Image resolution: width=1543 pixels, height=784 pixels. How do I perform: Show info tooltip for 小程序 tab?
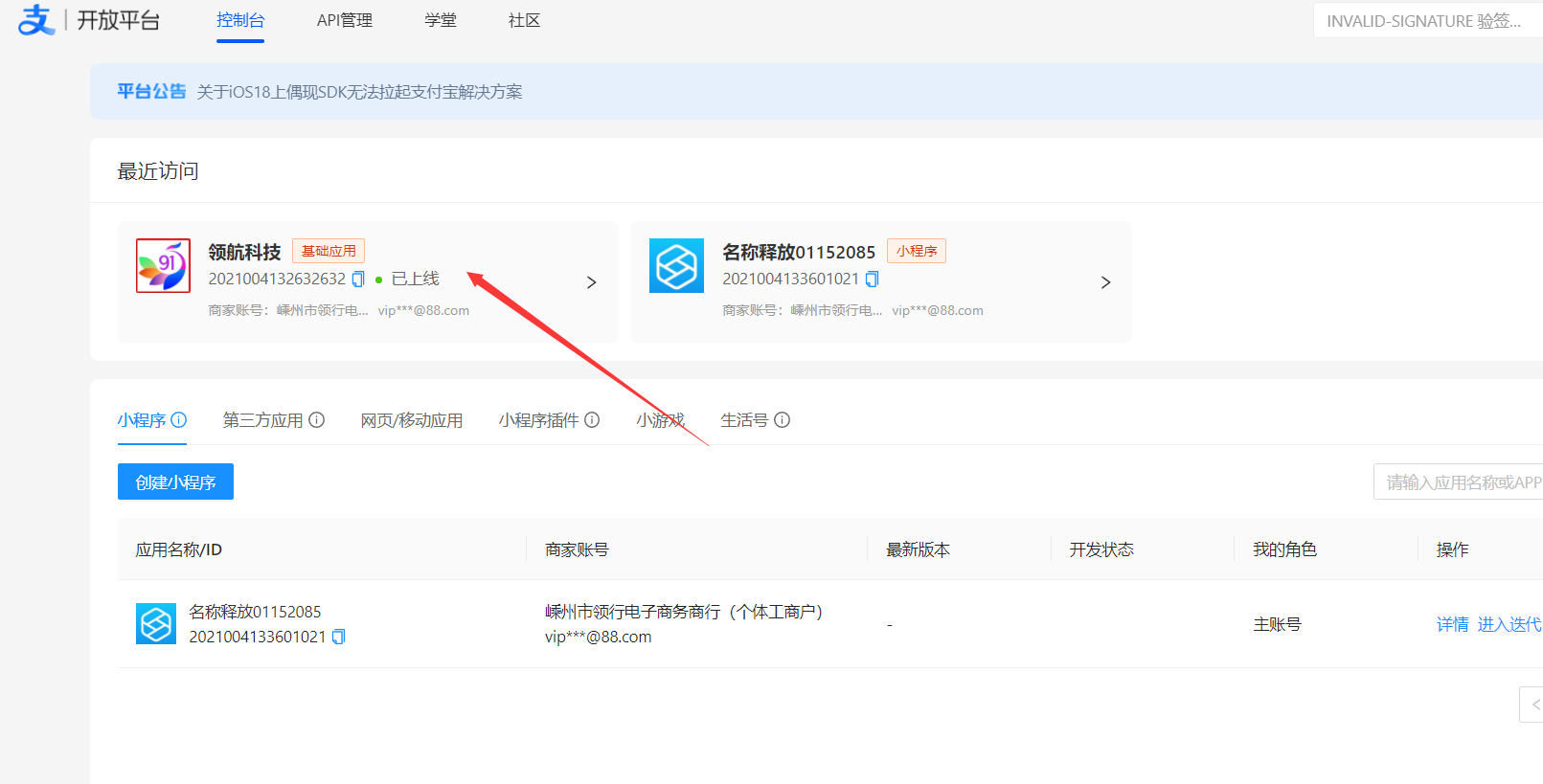pos(179,419)
